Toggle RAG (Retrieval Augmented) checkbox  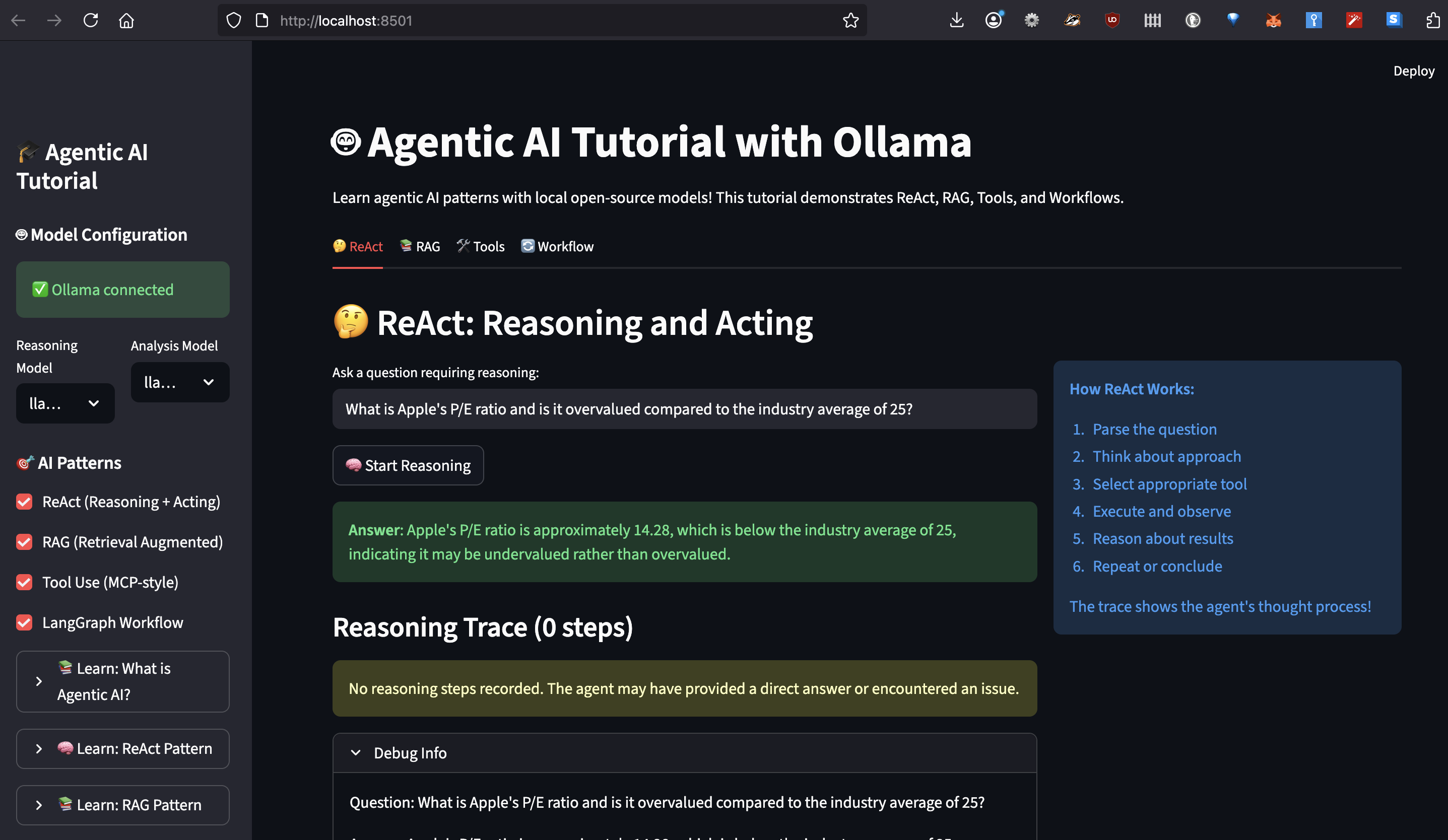click(x=24, y=542)
